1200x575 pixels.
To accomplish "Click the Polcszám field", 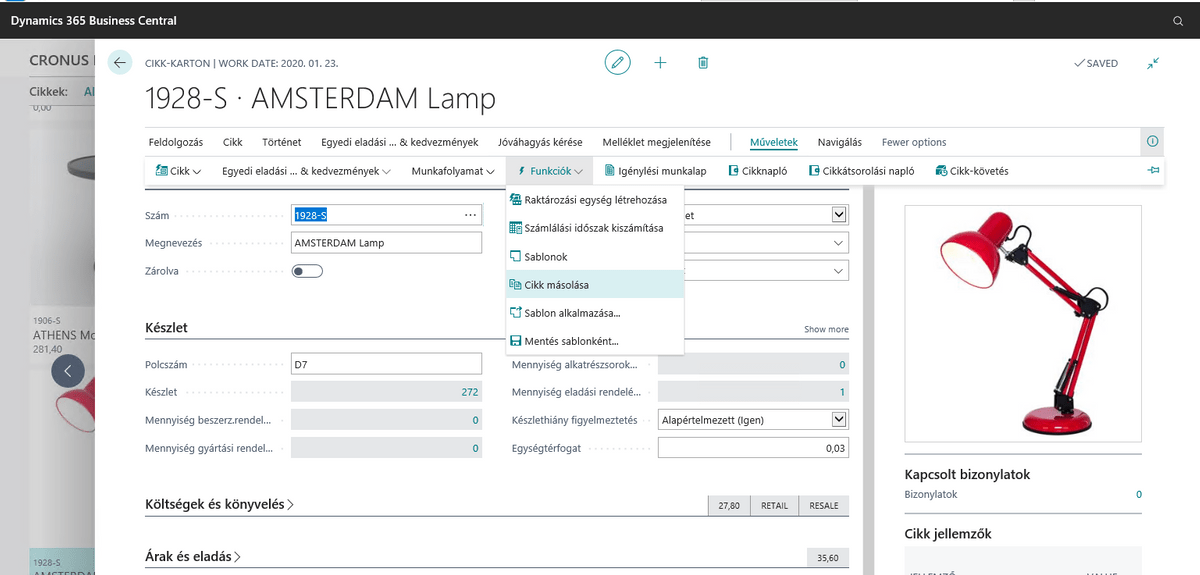I will point(386,364).
